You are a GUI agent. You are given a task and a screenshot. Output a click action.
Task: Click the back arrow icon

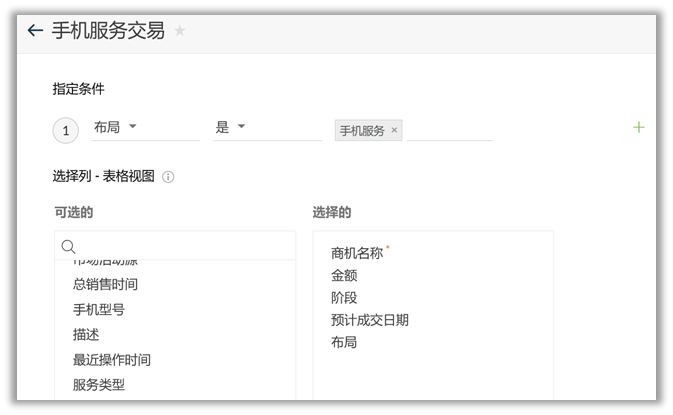pos(35,31)
